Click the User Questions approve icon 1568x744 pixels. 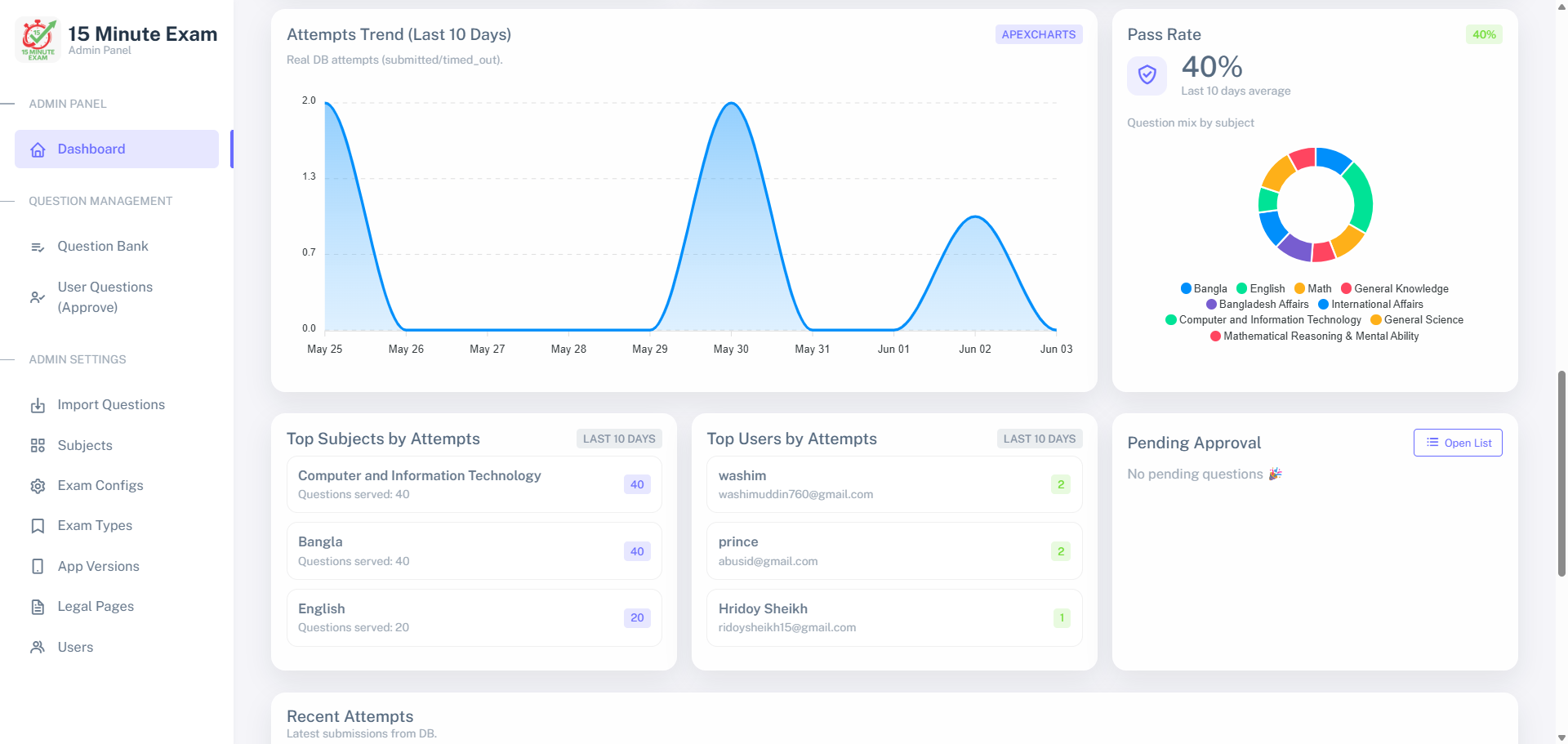tap(38, 297)
